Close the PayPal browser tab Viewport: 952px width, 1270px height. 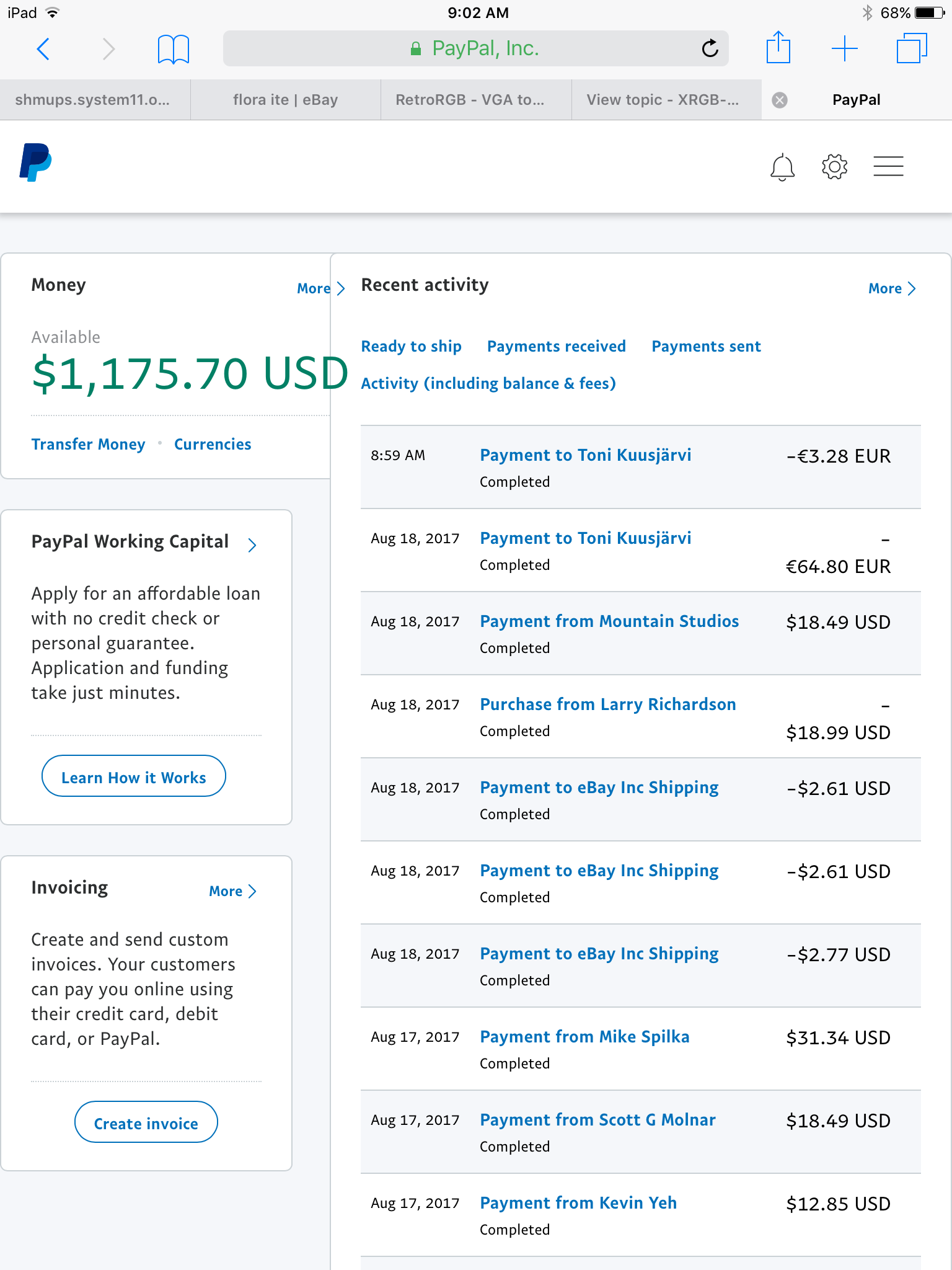(780, 100)
